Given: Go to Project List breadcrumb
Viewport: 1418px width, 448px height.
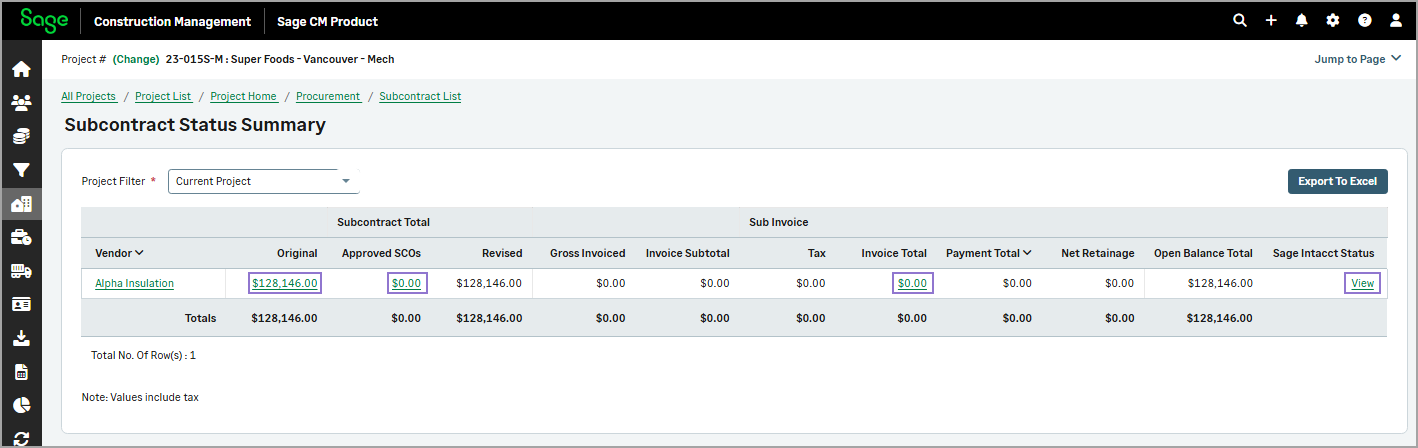Looking at the screenshot, I should tap(163, 96).
